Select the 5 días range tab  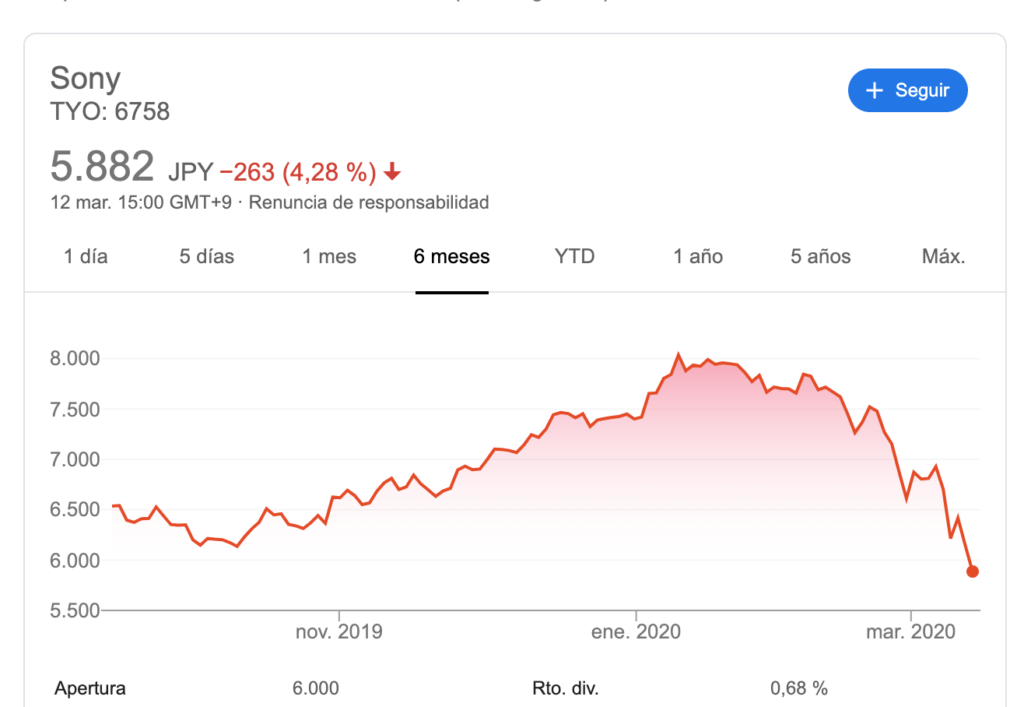206,257
